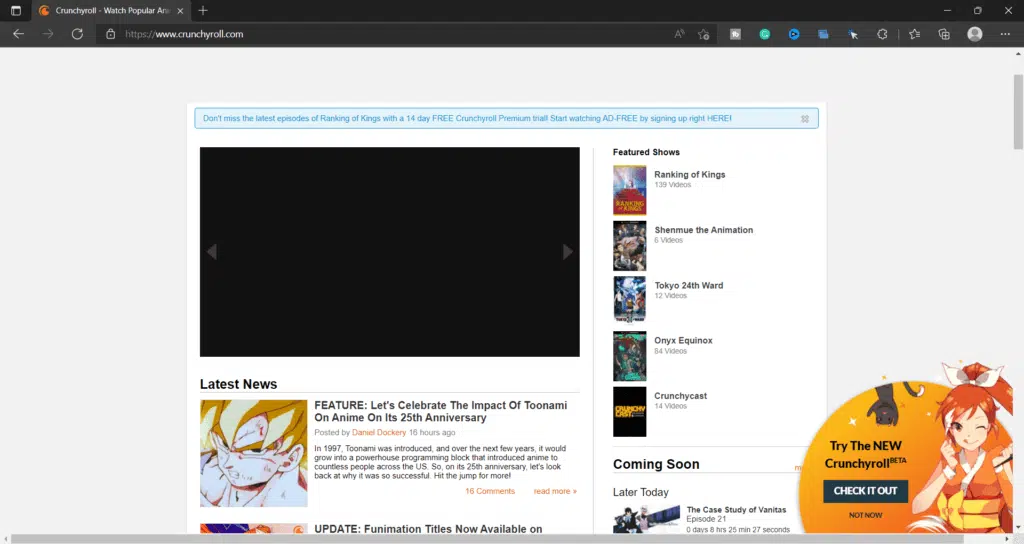
Task: Select the Crunchyroll browser tab
Action: [110, 10]
